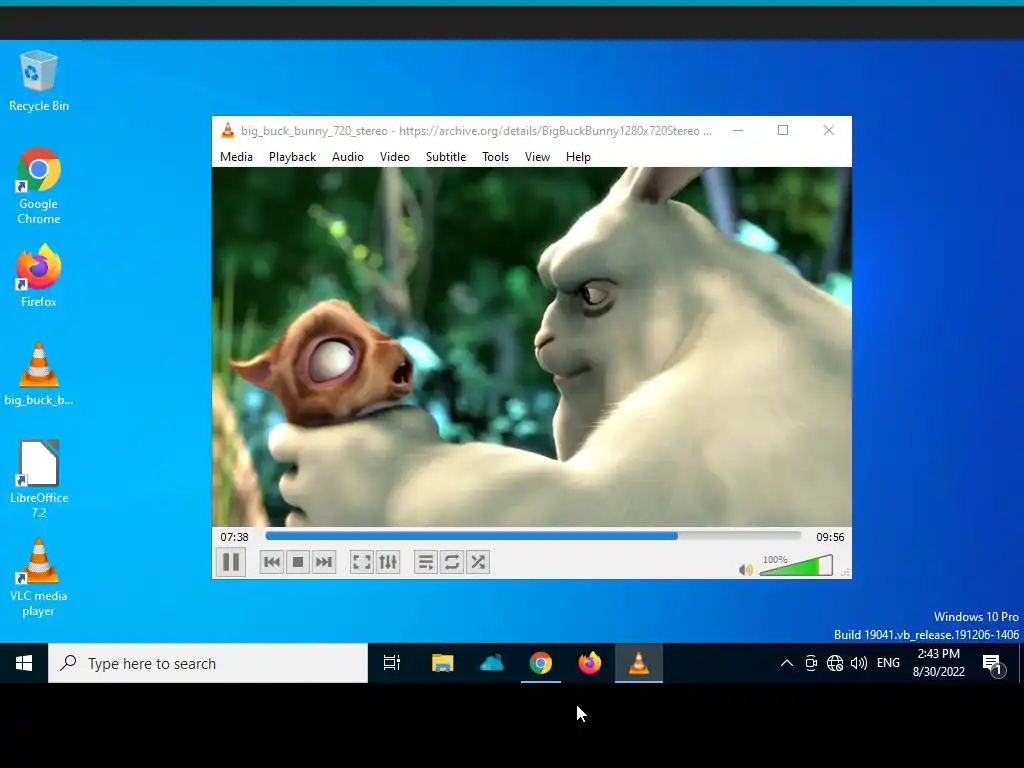The width and height of the screenshot is (1024, 768).
Task: Click the VLC cone icon in title bar
Action: point(227,131)
